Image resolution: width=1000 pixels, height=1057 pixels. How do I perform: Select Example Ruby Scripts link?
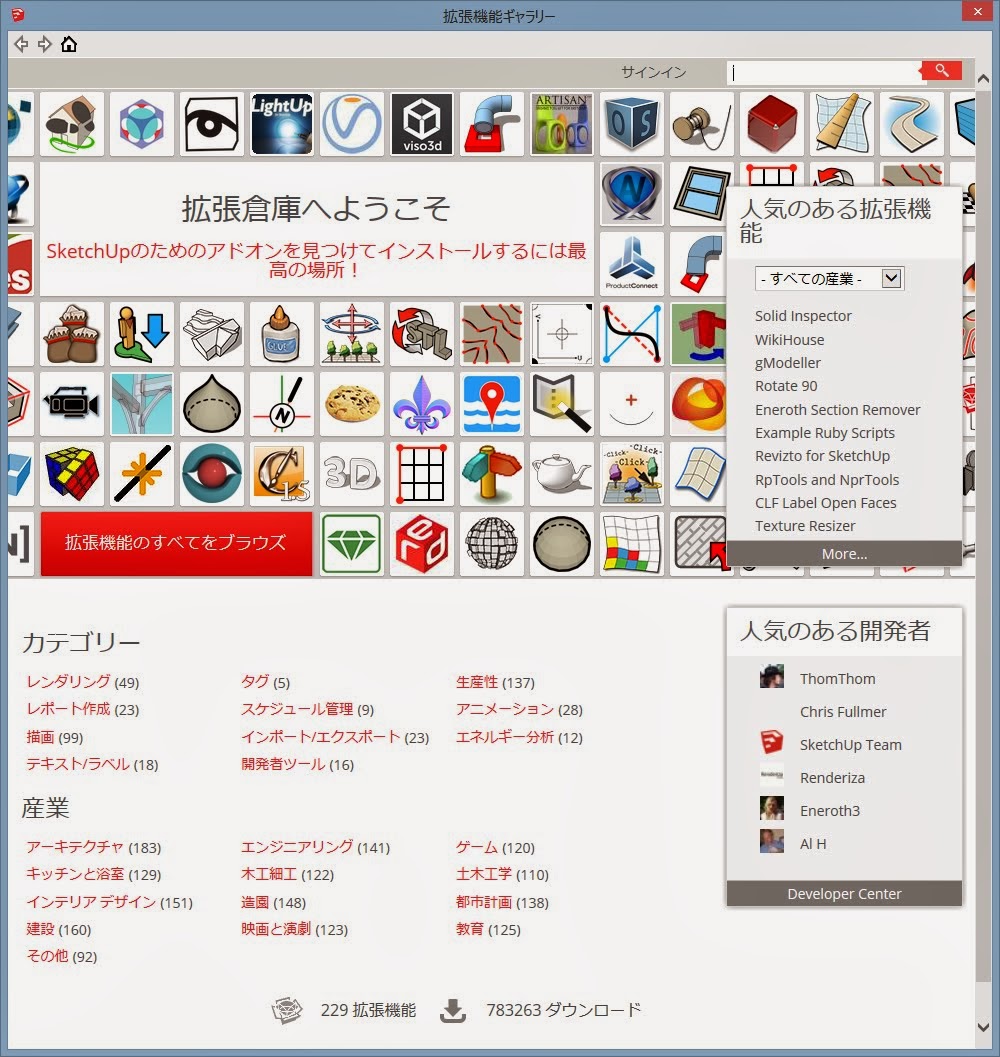coord(825,433)
